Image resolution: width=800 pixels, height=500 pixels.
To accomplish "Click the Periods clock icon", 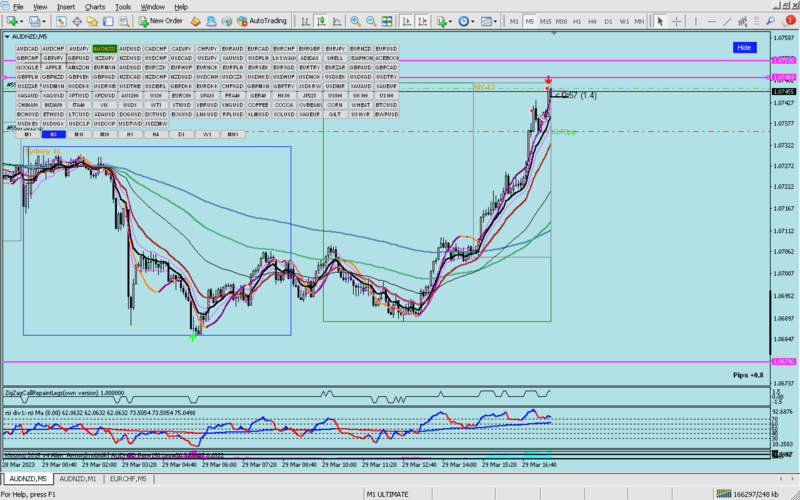I will (463, 21).
